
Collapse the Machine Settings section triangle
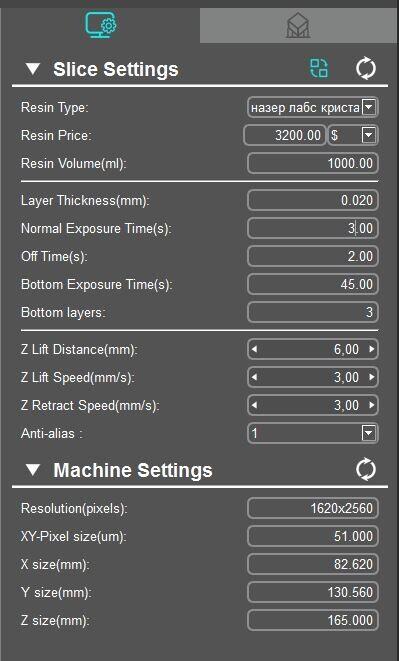[32, 470]
